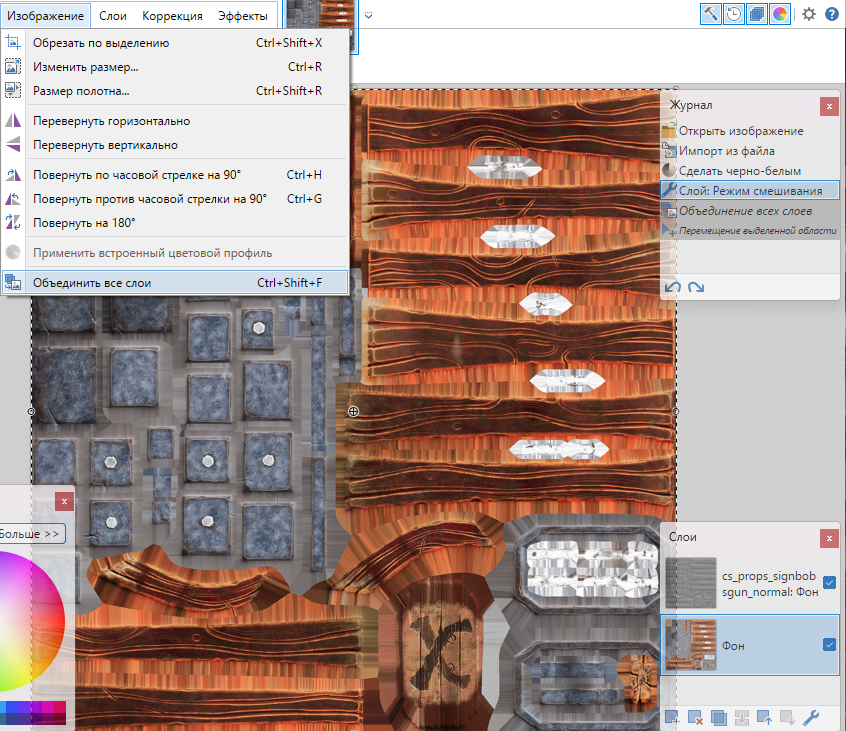Close the Журнал panel

tap(829, 105)
